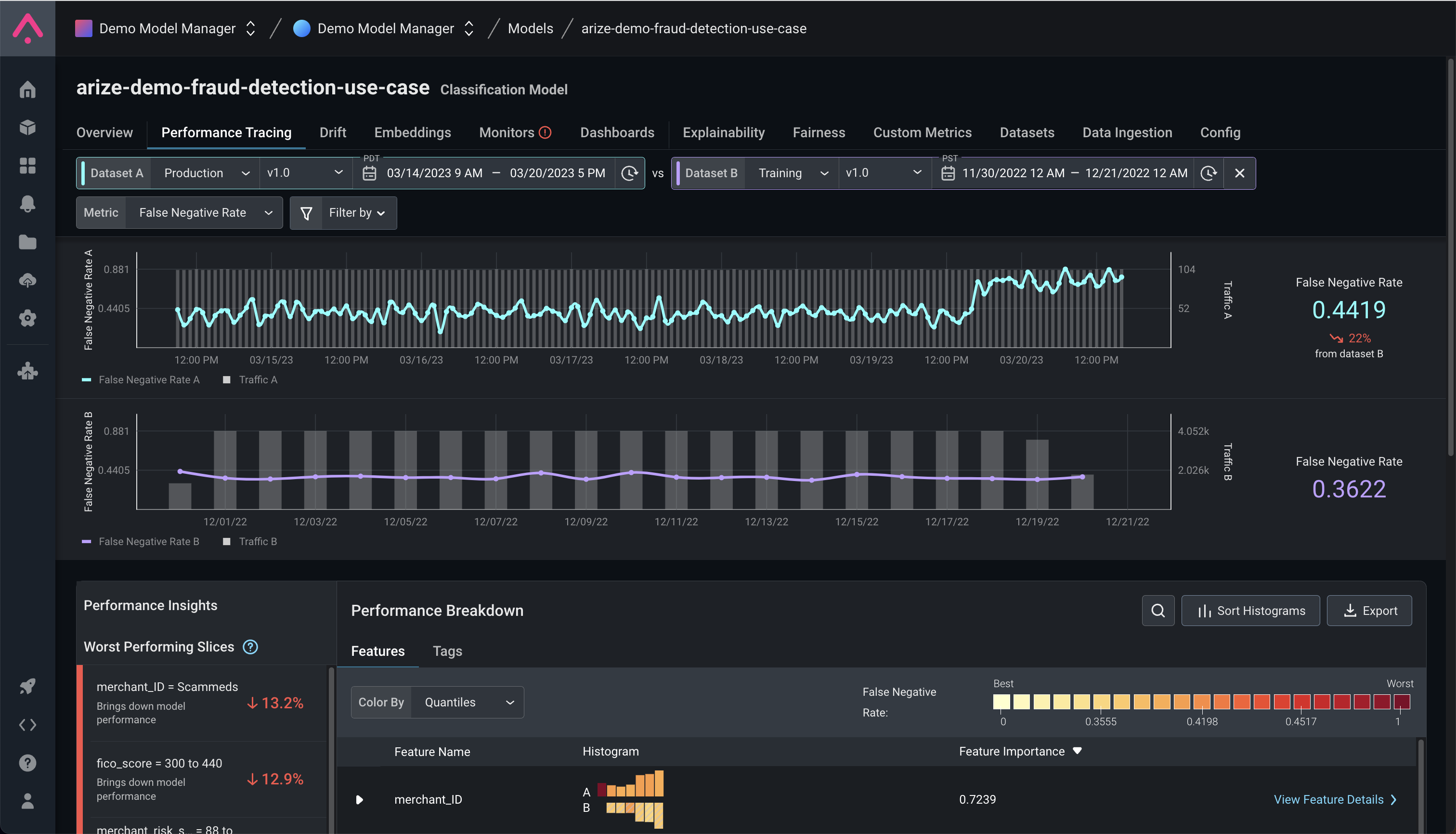1456x834 pixels.
Task: Click Dataset B calendar icon
Action: tap(948, 173)
